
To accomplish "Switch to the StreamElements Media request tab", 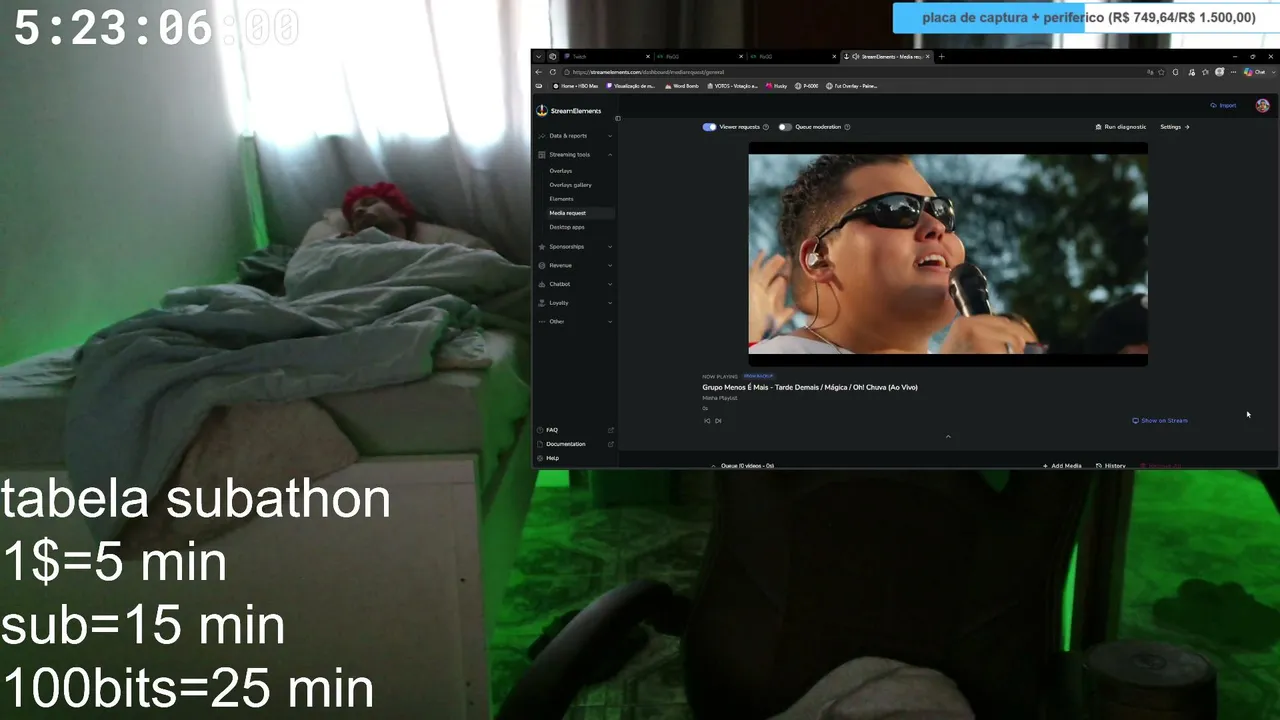I will pyautogui.click(x=887, y=57).
